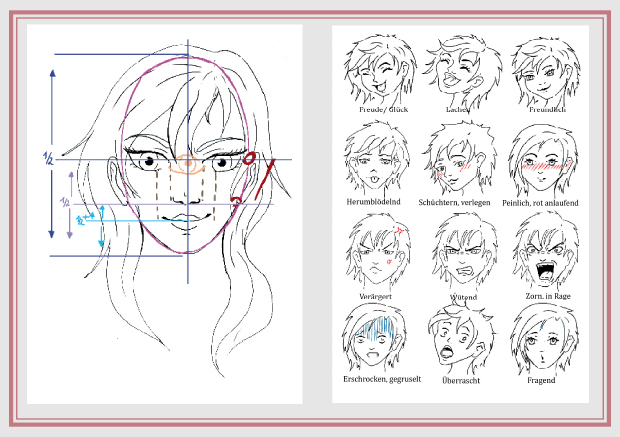Click the pink head outline oval at the top
Viewport: 620px width, 437px height.
click(185, 61)
